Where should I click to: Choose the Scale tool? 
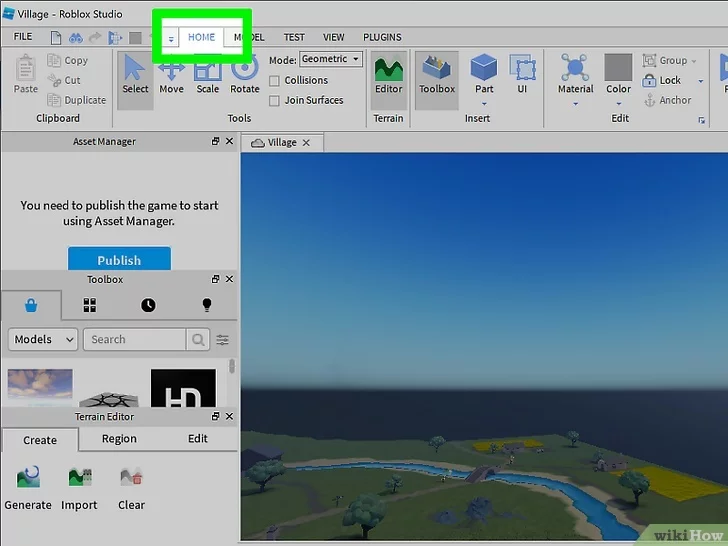(207, 76)
